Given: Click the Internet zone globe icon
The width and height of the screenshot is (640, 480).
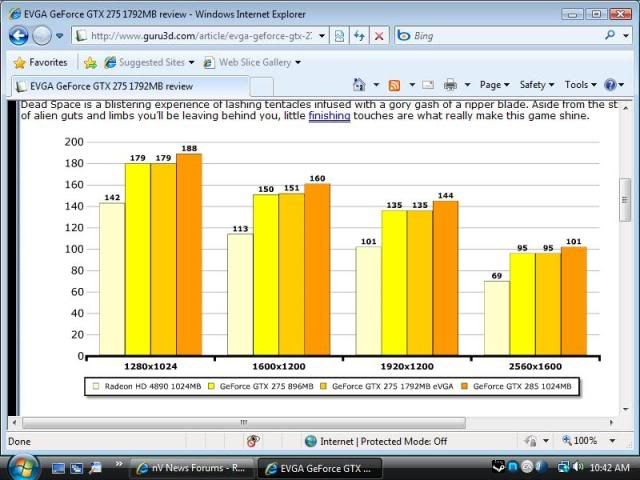Looking at the screenshot, I should (x=311, y=441).
